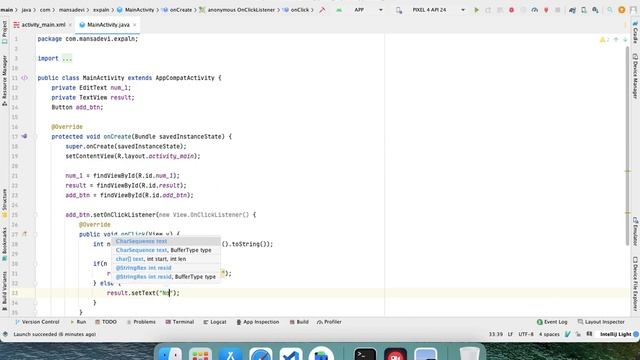Click the onCreate breadcrumb in navigation bar

[178, 10]
